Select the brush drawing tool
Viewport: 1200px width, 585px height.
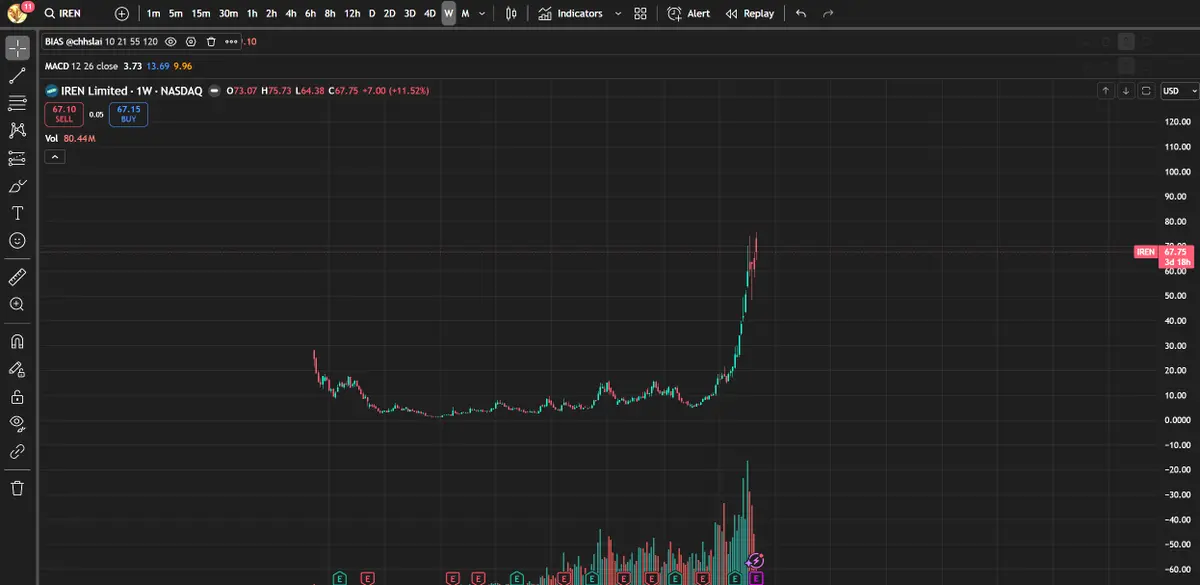point(17,186)
